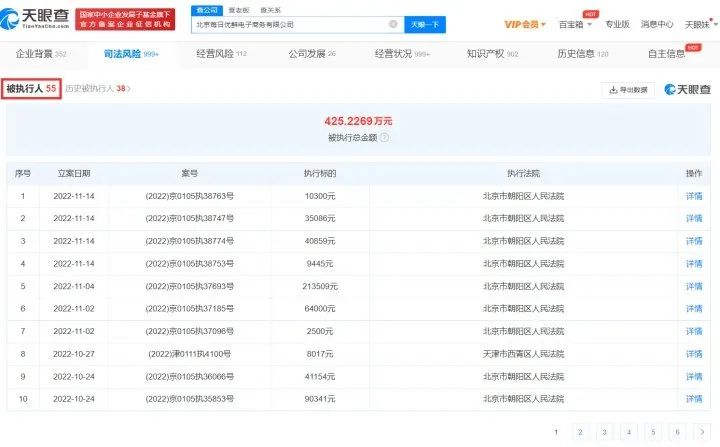Select the 查老板 search type tab
This screenshot has height=447, width=720.
point(238,9)
